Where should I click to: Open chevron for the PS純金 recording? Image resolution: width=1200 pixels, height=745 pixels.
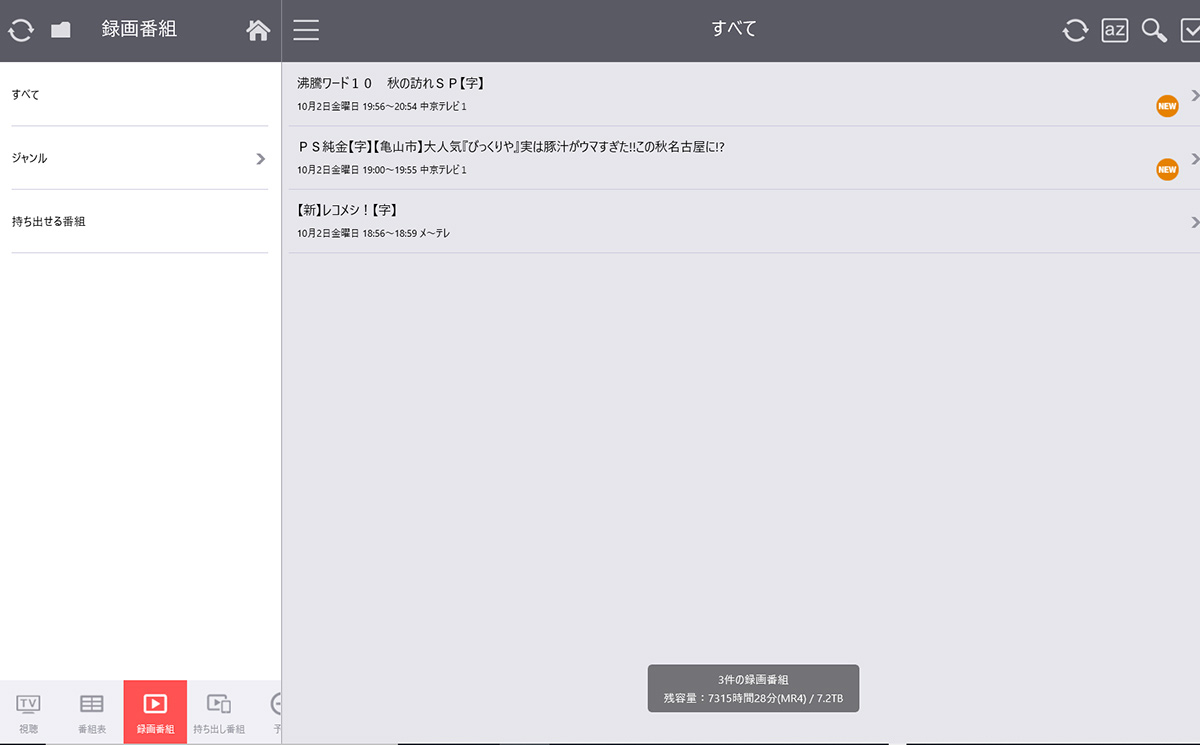pos(1194,158)
